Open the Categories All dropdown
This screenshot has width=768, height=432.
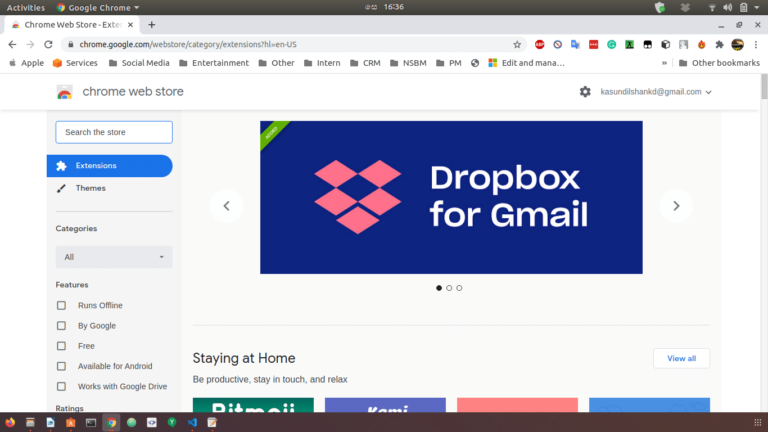pos(114,257)
